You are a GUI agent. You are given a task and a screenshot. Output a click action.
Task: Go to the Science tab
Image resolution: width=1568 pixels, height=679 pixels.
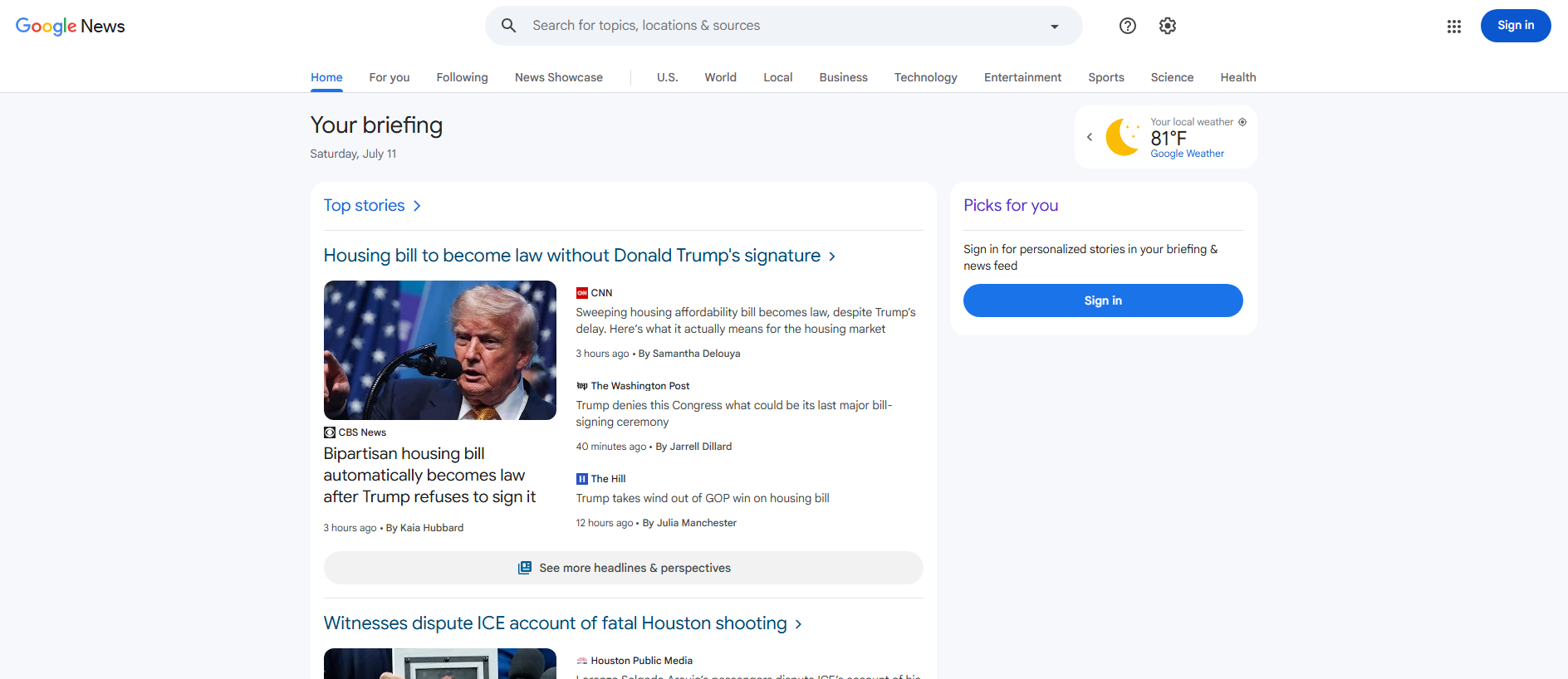(x=1173, y=77)
